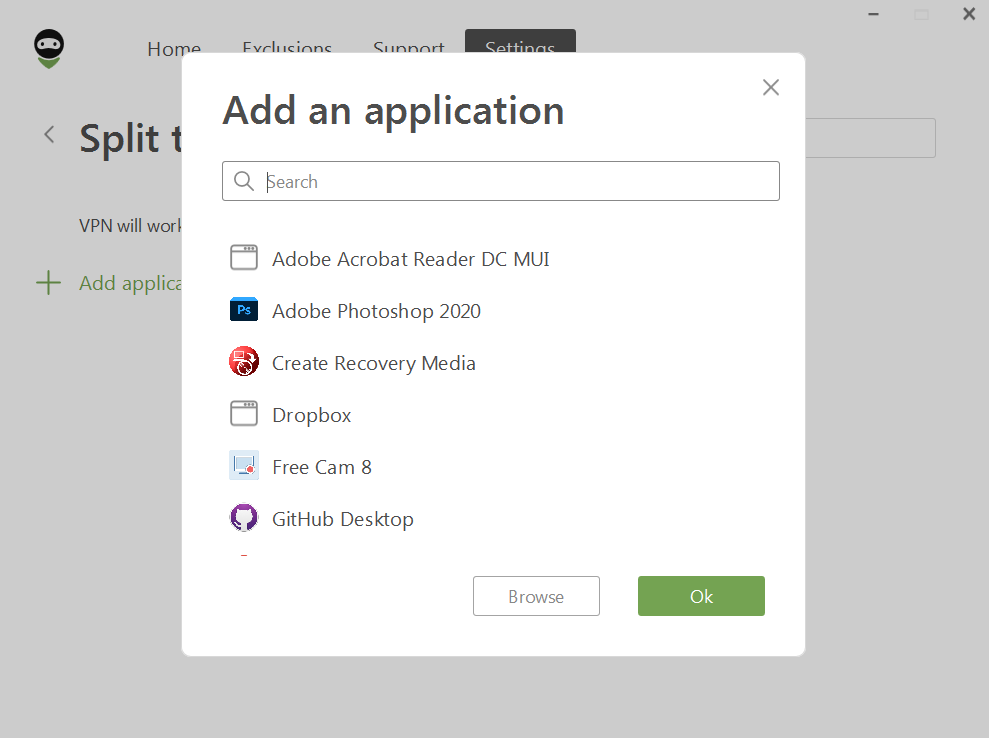This screenshot has width=989, height=738.
Task: Click the Add application link behind dialog
Action: click(x=131, y=283)
